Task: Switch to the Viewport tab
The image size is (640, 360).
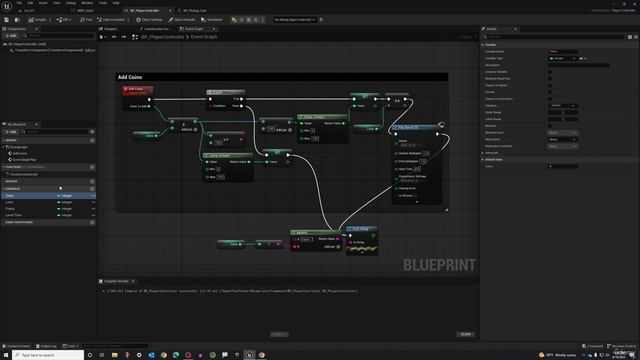Action: (109, 29)
